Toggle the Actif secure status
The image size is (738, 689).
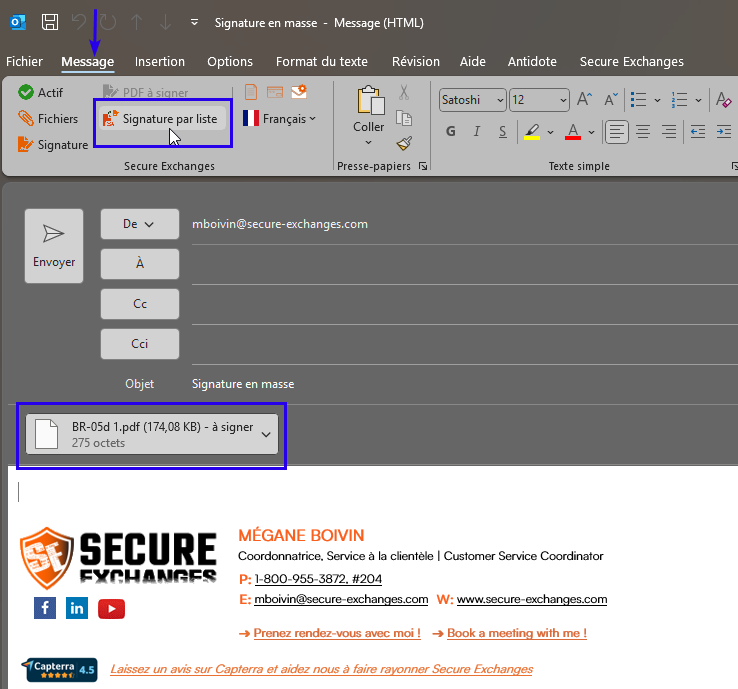(x=40, y=93)
